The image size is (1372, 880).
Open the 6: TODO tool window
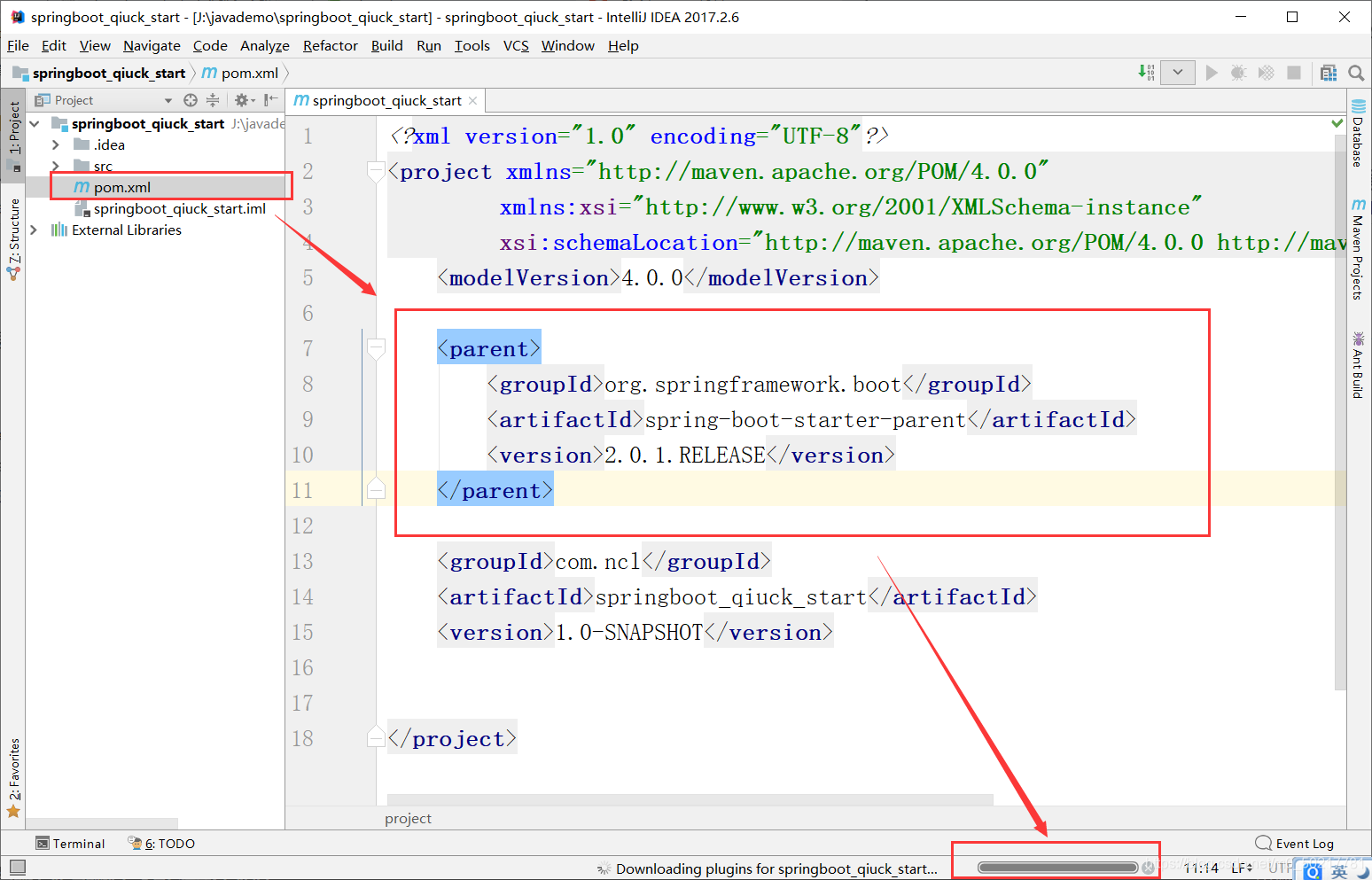coord(161,844)
